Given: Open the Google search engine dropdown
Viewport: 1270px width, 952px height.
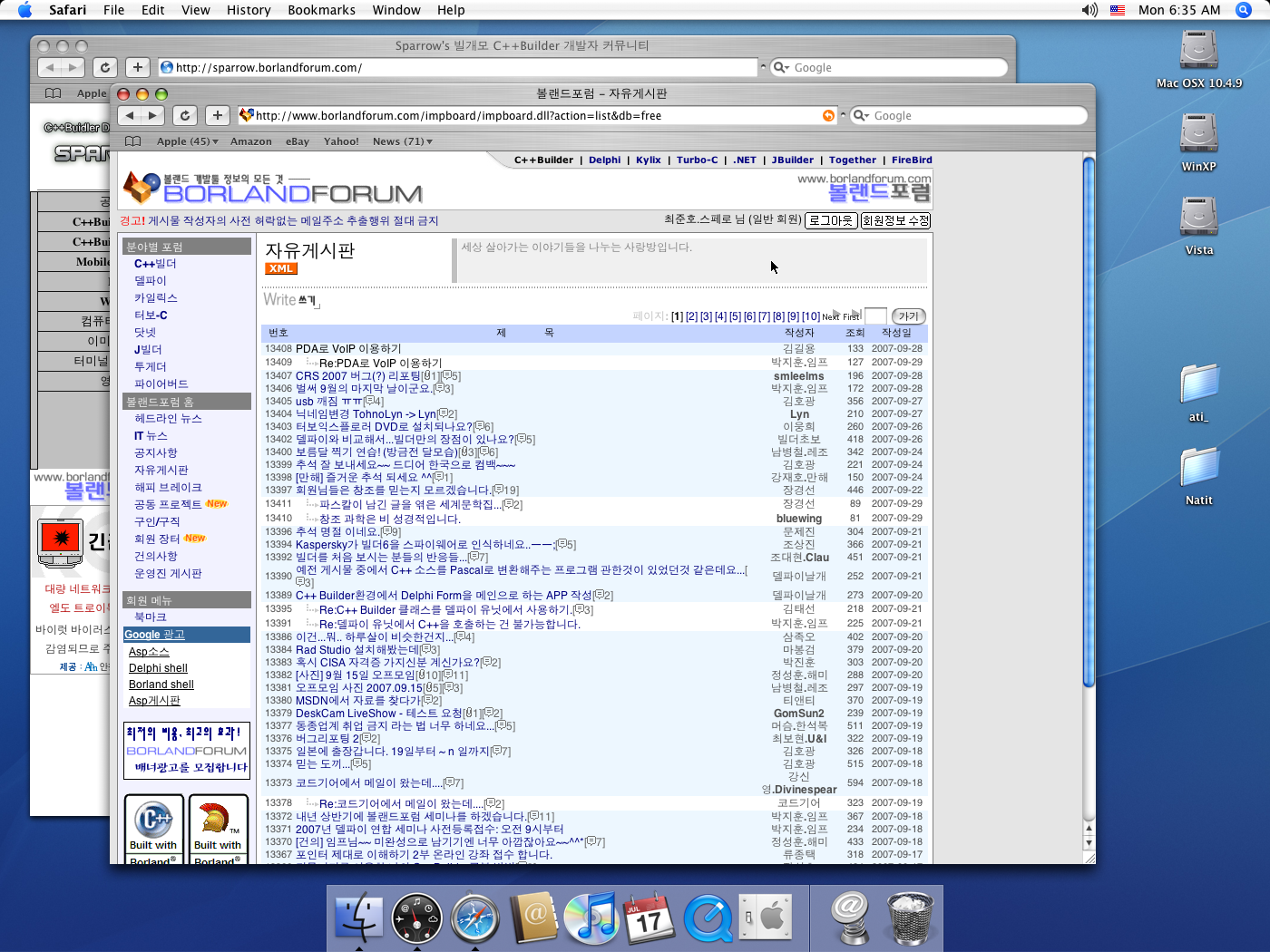Looking at the screenshot, I should (x=860, y=116).
